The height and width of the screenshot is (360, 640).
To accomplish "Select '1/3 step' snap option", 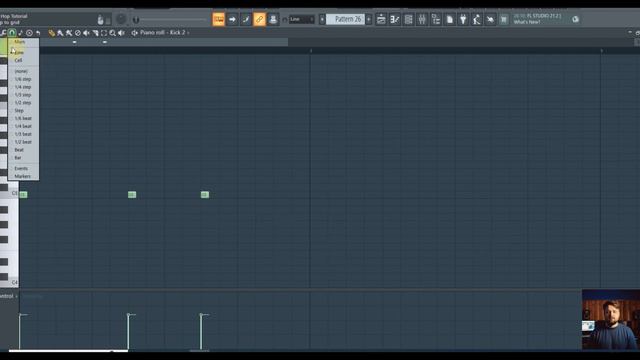I will coord(23,95).
